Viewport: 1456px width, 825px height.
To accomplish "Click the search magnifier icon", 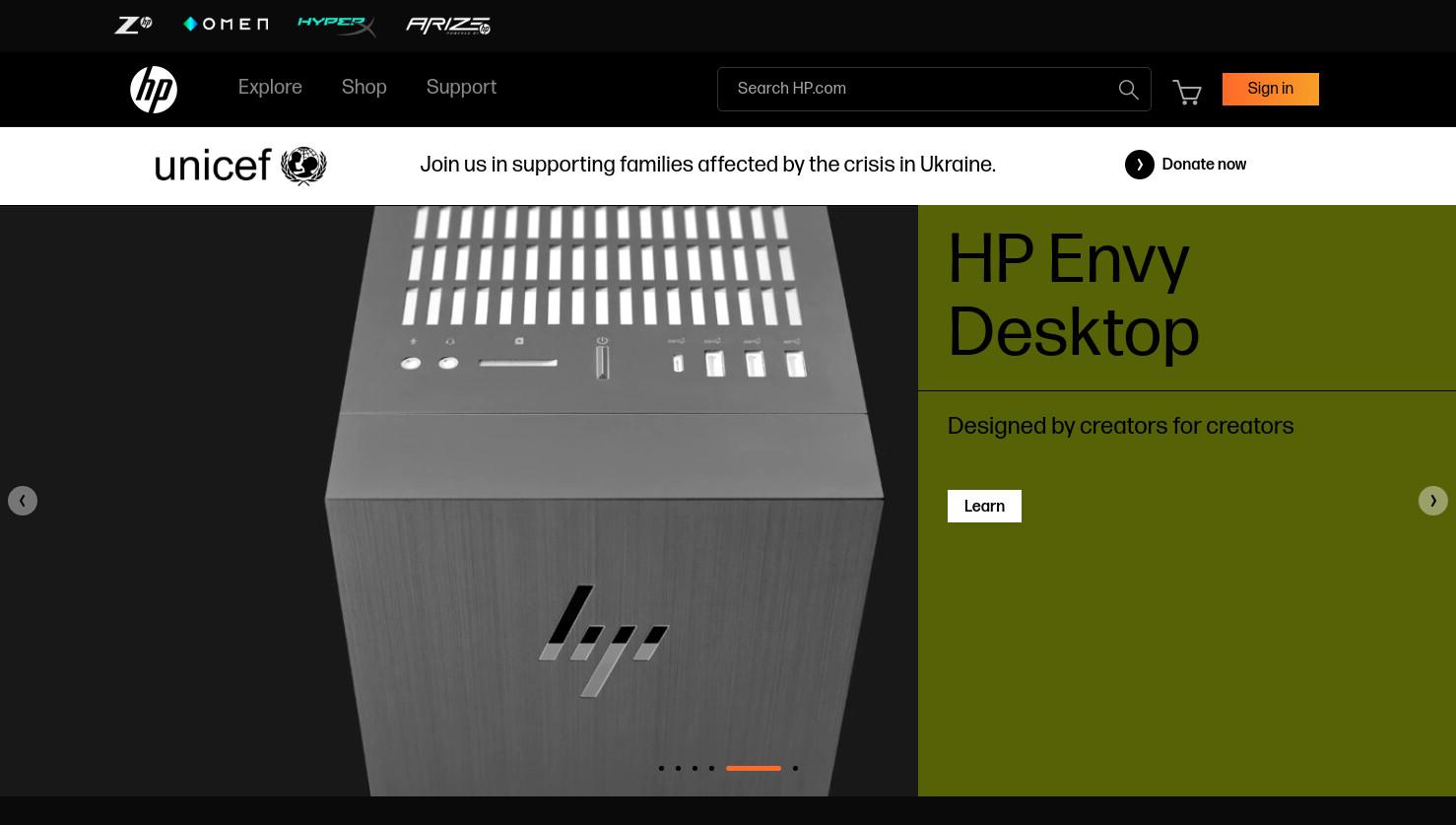I will click(x=1129, y=90).
